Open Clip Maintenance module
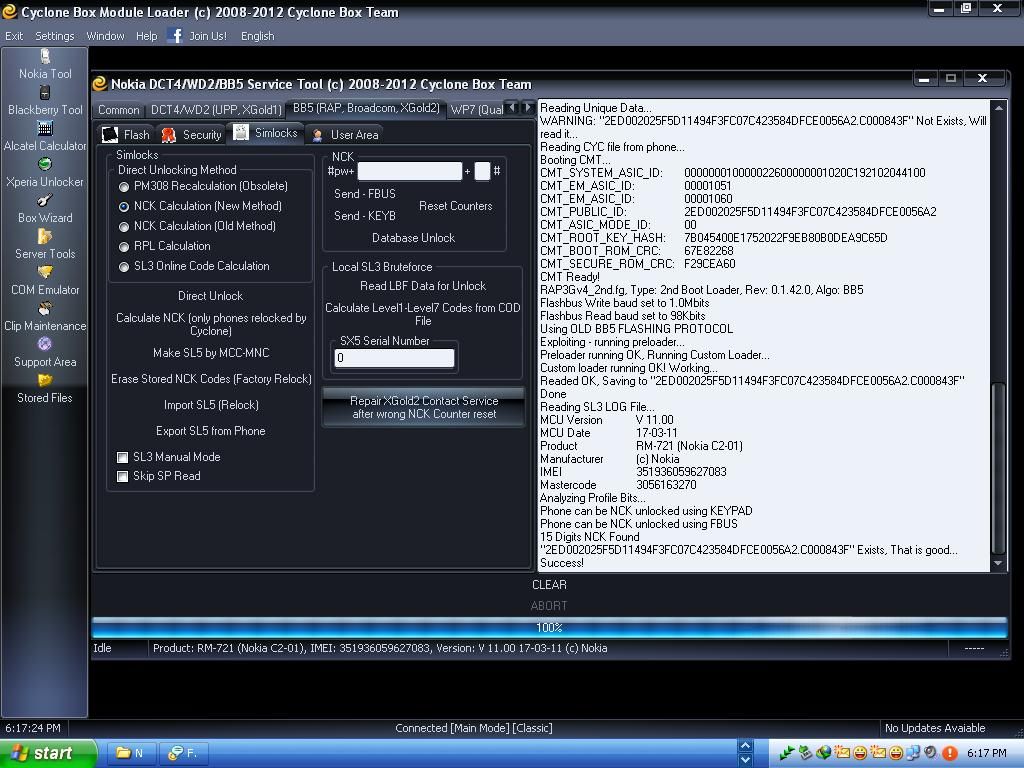1024x768 pixels. click(x=45, y=317)
